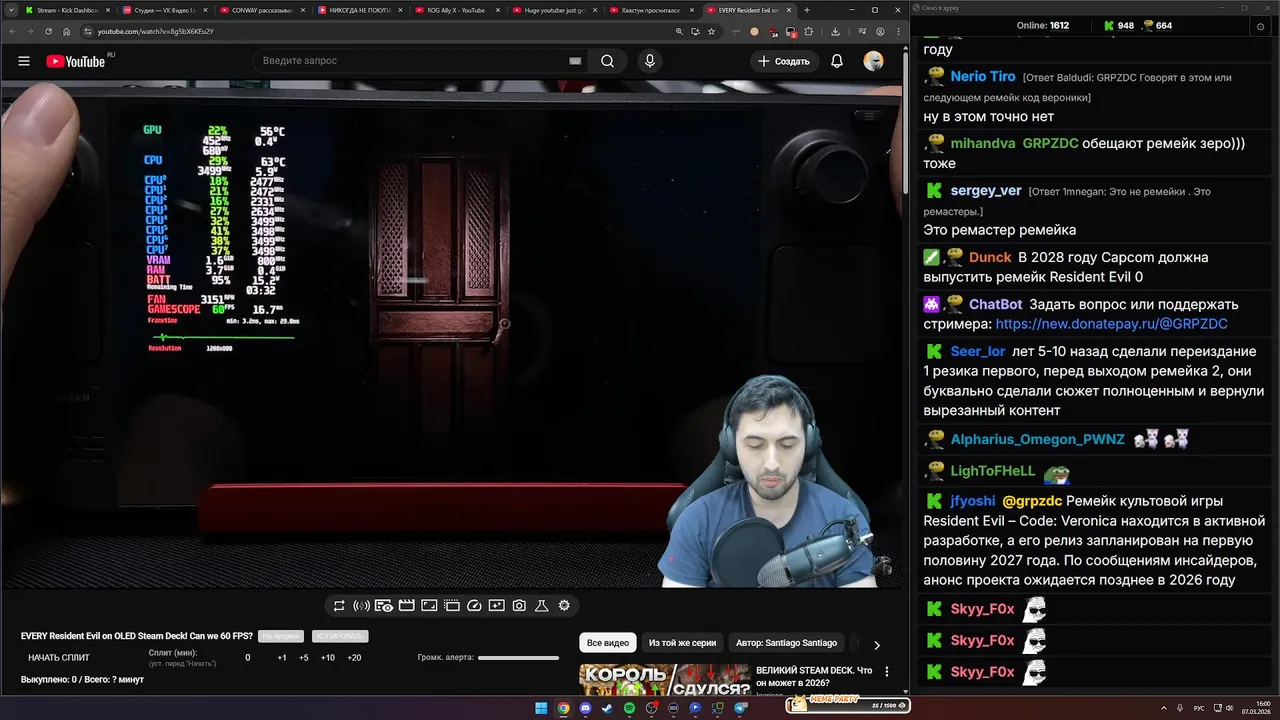Image resolution: width=1280 pixels, height=720 pixels.
Task: Run search with the magnifier button
Action: pyautogui.click(x=607, y=61)
